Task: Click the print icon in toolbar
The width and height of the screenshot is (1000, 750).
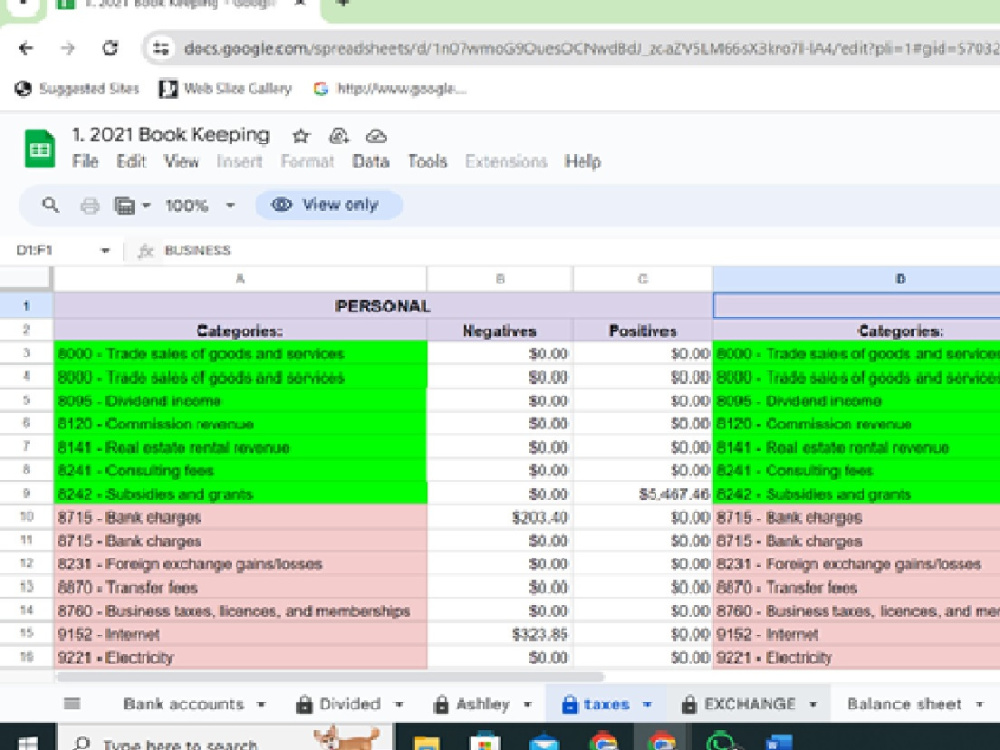Action: click(x=89, y=205)
